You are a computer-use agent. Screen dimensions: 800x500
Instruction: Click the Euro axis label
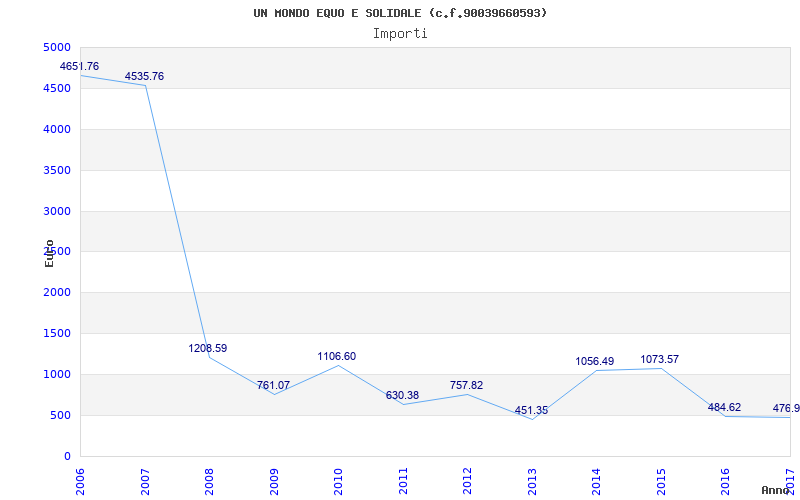click(x=49, y=253)
